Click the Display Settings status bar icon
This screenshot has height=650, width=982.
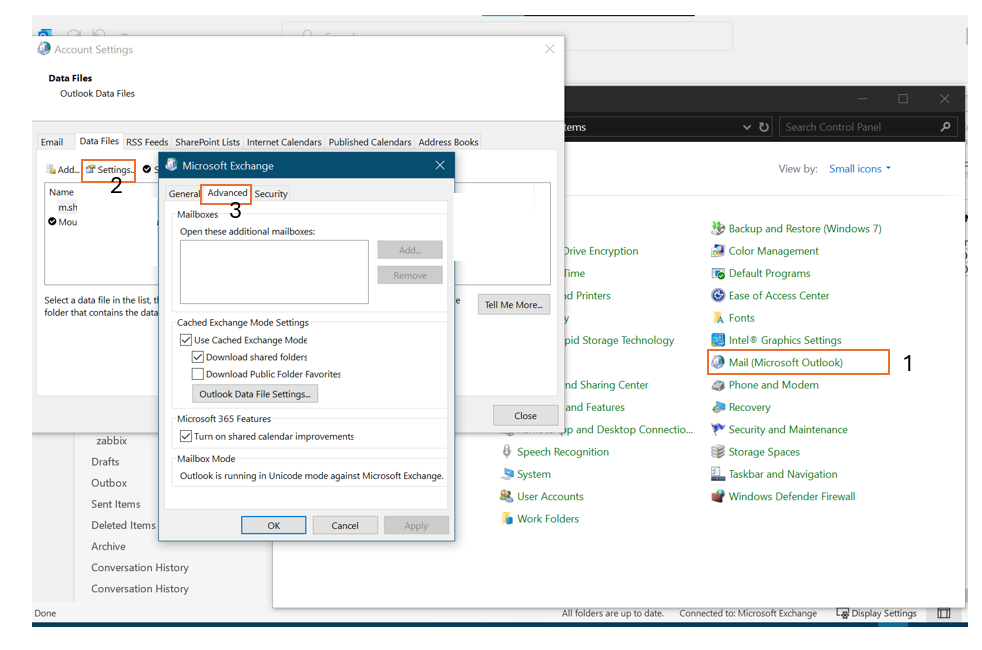[x=876, y=614]
